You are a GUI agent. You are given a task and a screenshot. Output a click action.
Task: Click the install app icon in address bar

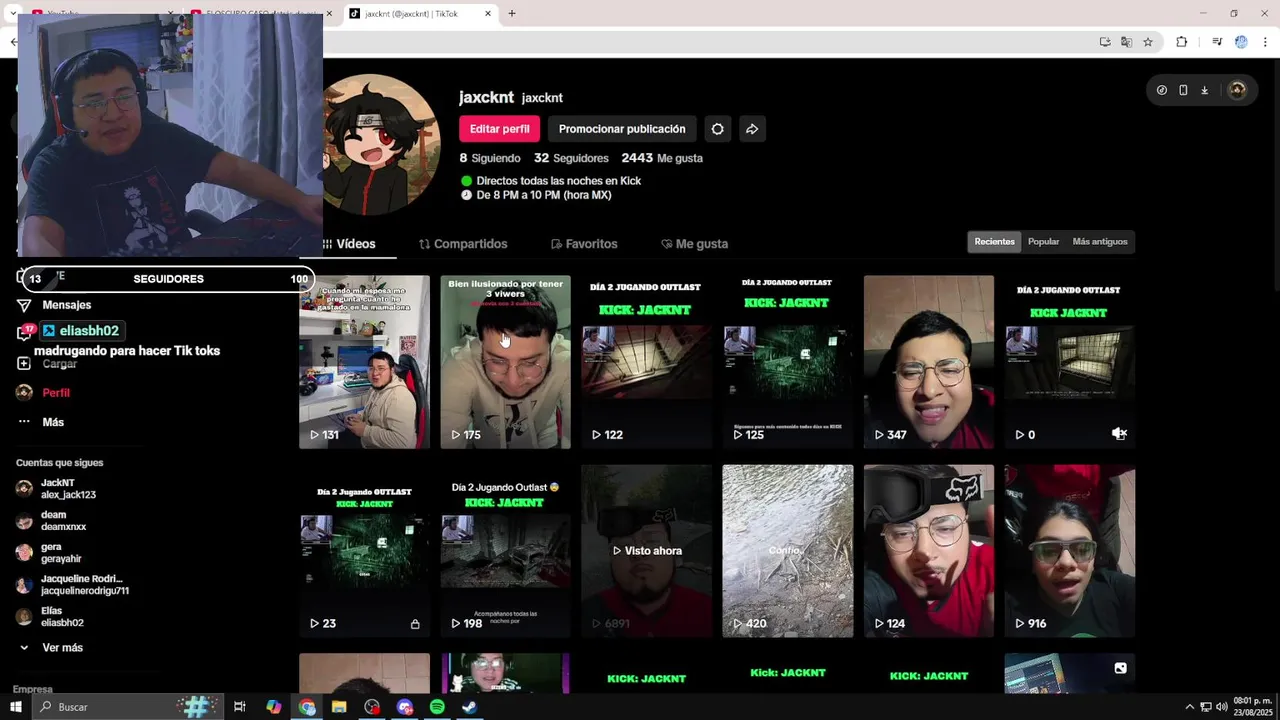pos(1105,42)
